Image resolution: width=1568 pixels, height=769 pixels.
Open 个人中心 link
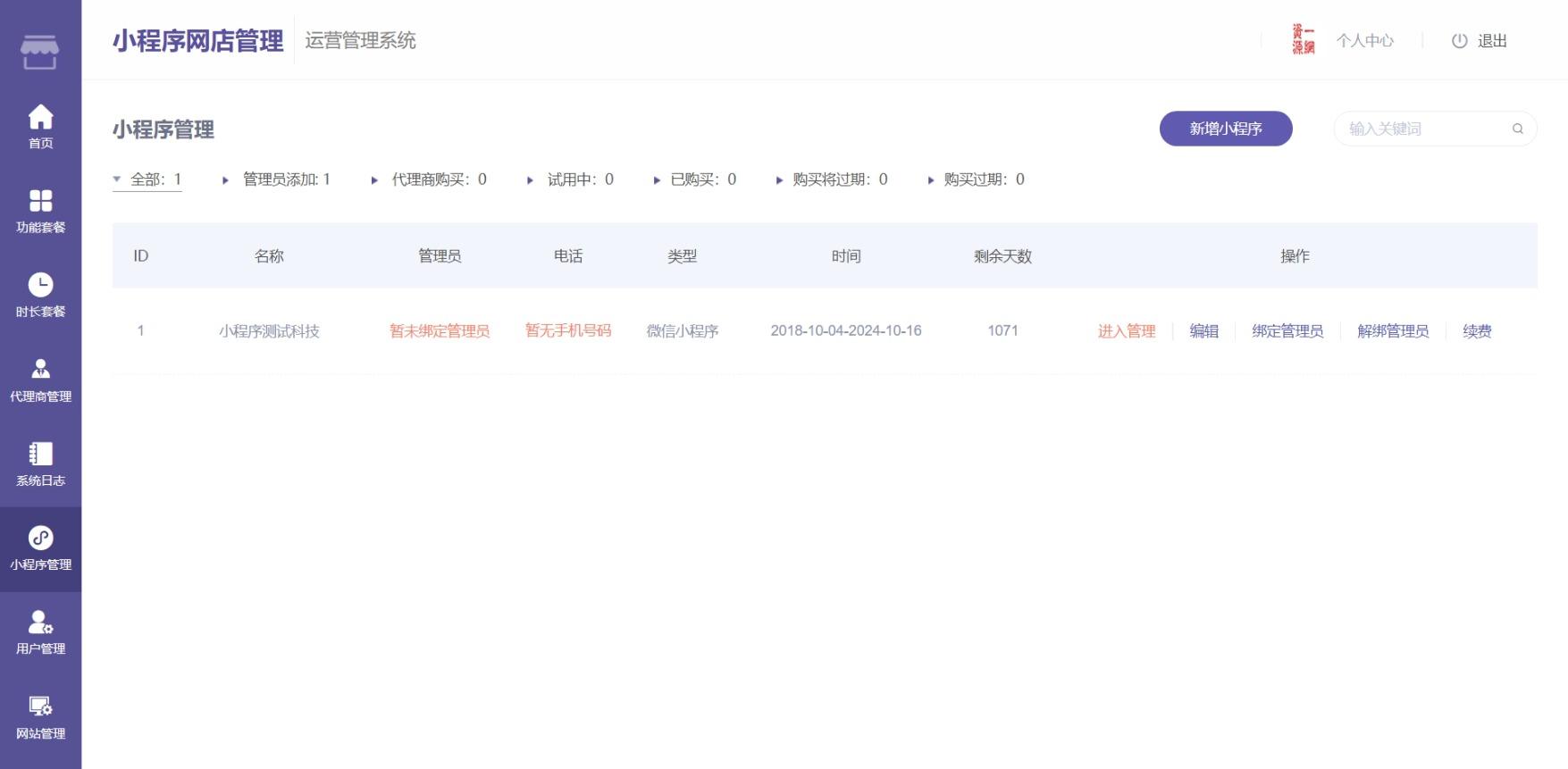click(x=1365, y=41)
